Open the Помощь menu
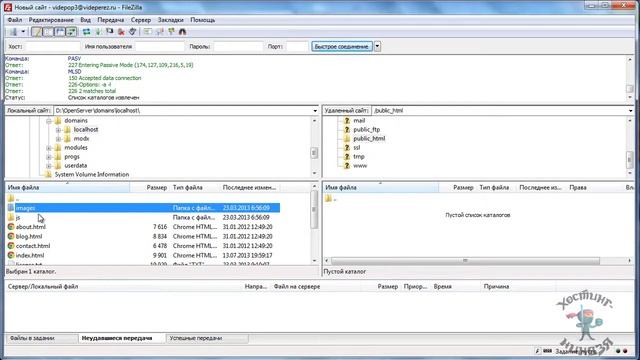Image resolution: width=640 pixels, height=360 pixels. click(202, 20)
